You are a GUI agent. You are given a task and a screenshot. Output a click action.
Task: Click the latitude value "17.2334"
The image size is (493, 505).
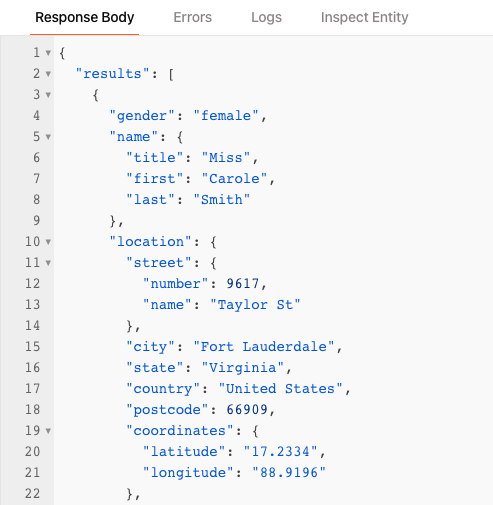pyautogui.click(x=280, y=452)
